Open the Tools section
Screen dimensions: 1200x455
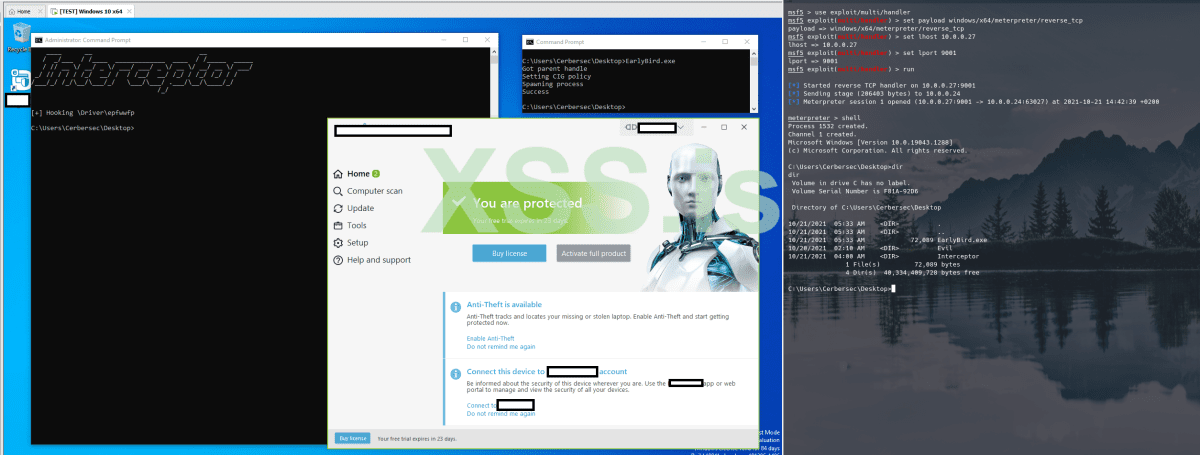[x=350, y=226]
